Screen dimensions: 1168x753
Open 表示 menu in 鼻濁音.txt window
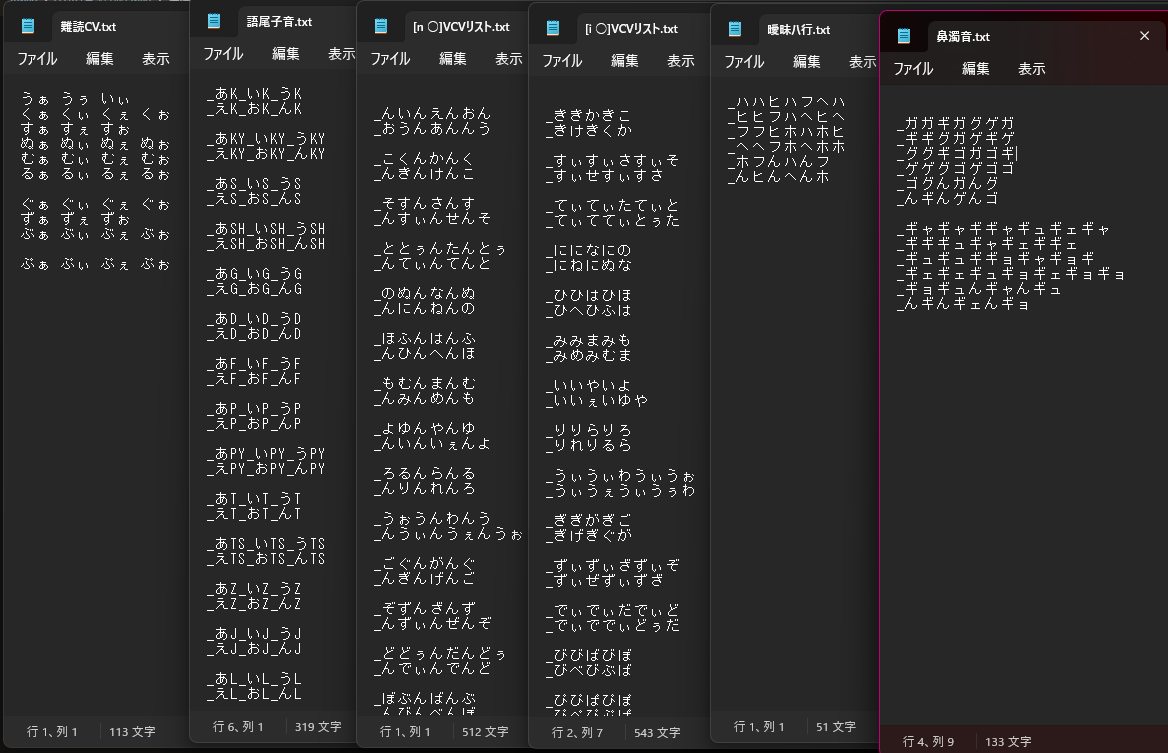pos(1032,69)
